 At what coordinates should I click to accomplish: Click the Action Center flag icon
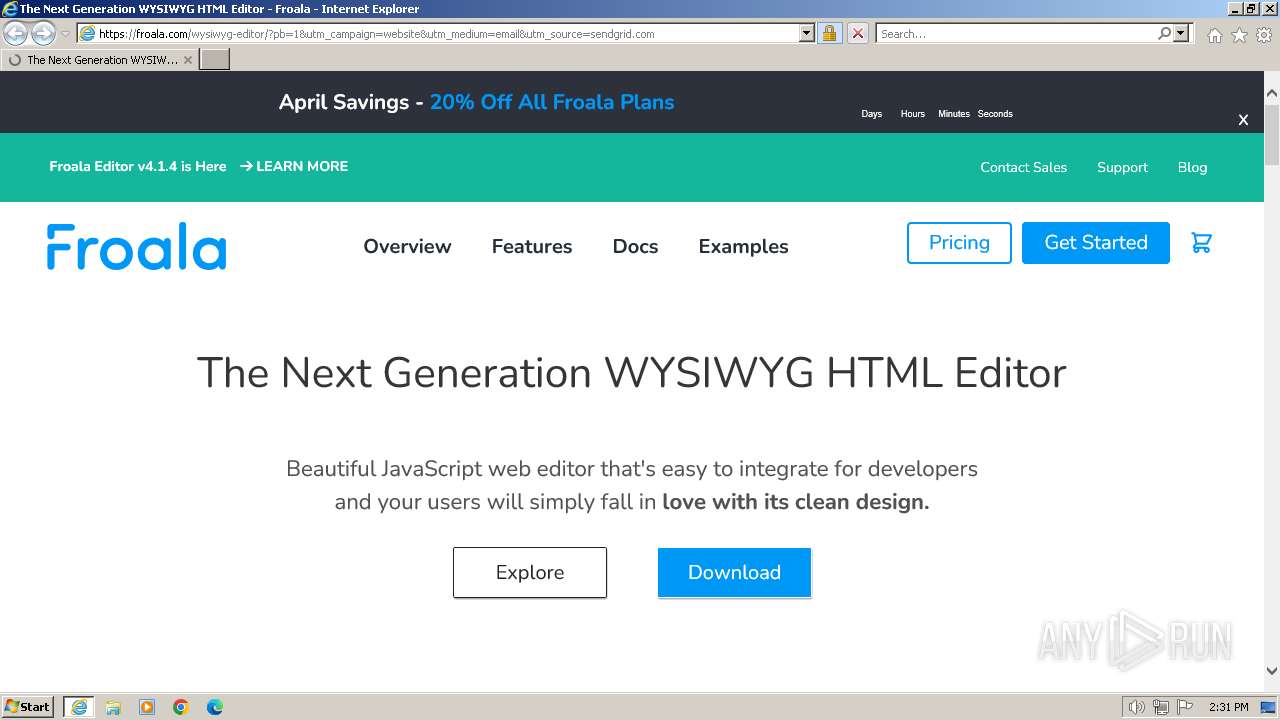click(x=1185, y=707)
